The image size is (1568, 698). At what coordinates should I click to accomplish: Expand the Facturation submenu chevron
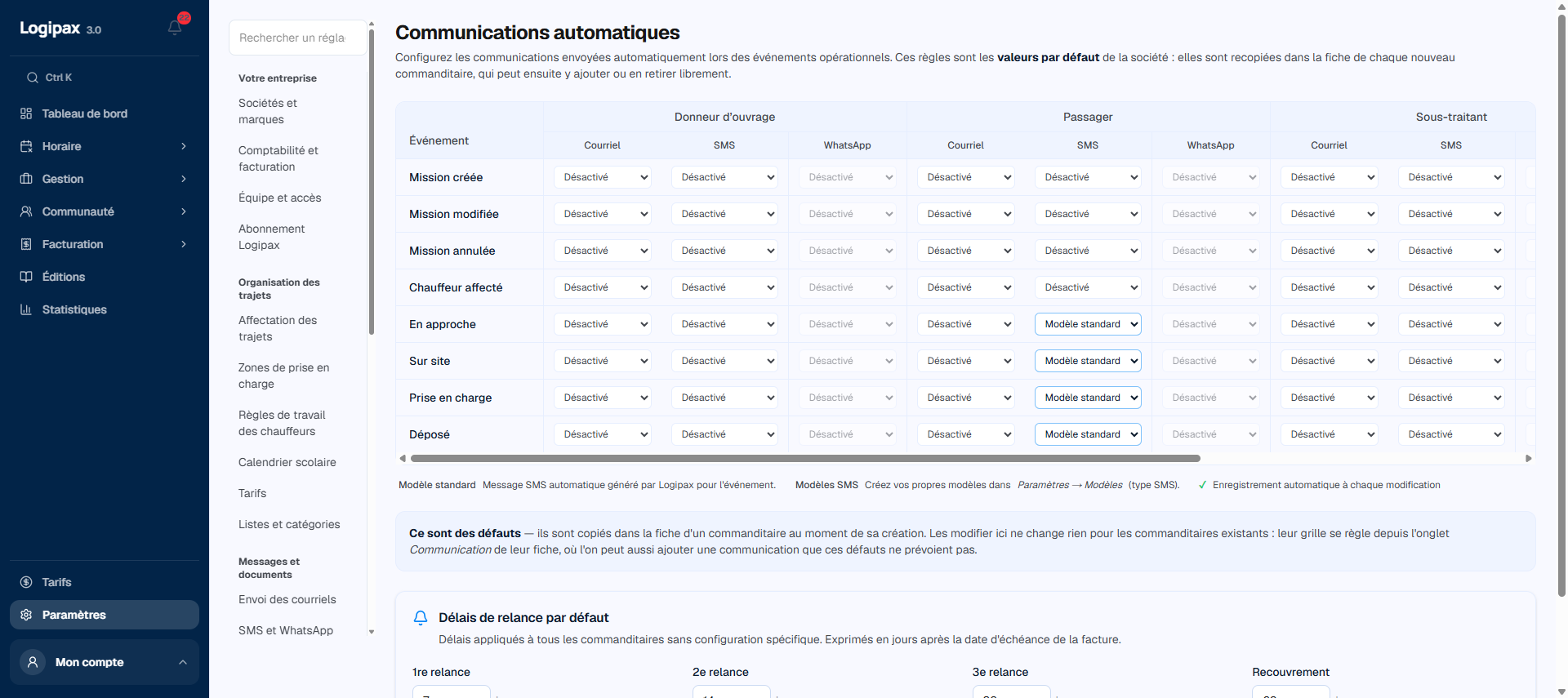click(184, 244)
